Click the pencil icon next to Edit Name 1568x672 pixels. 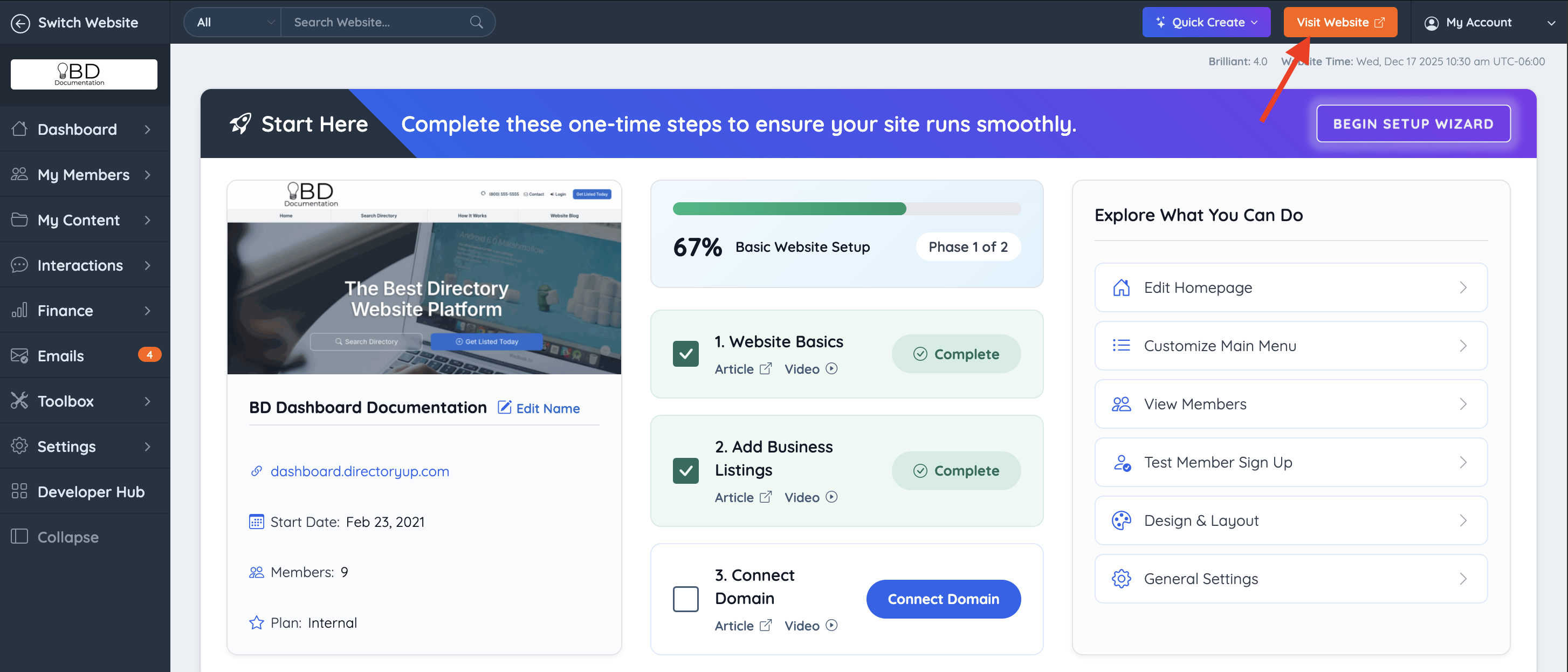pyautogui.click(x=504, y=407)
